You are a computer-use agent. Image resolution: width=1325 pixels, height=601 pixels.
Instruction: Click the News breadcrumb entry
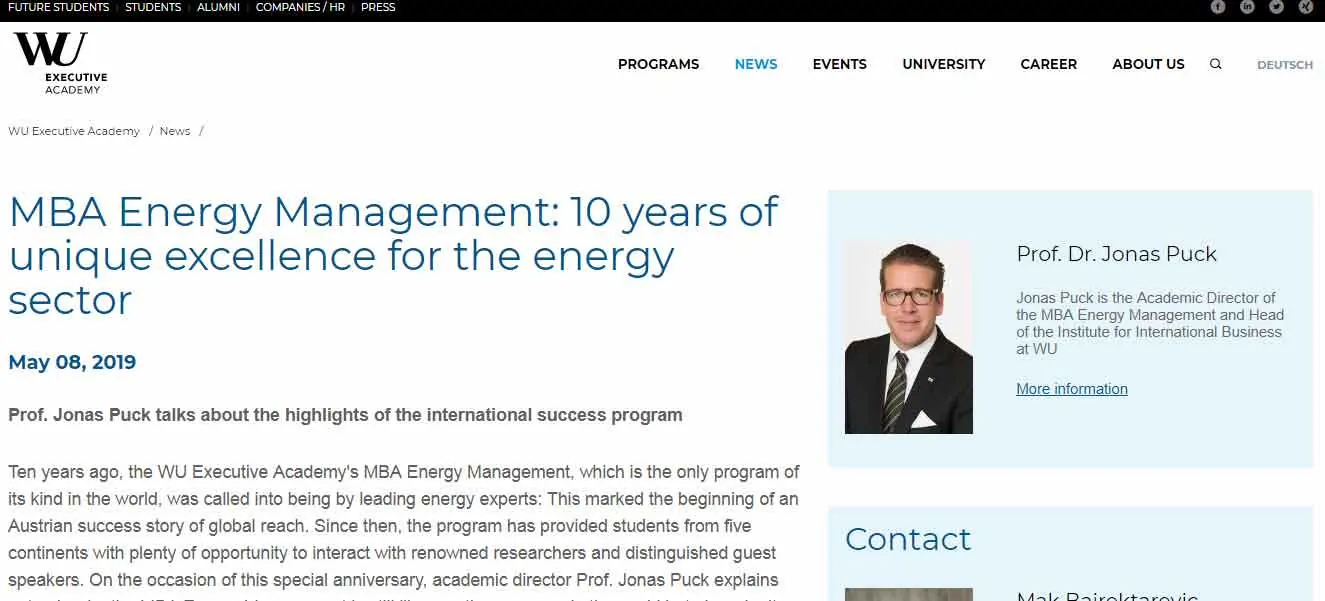[175, 130]
